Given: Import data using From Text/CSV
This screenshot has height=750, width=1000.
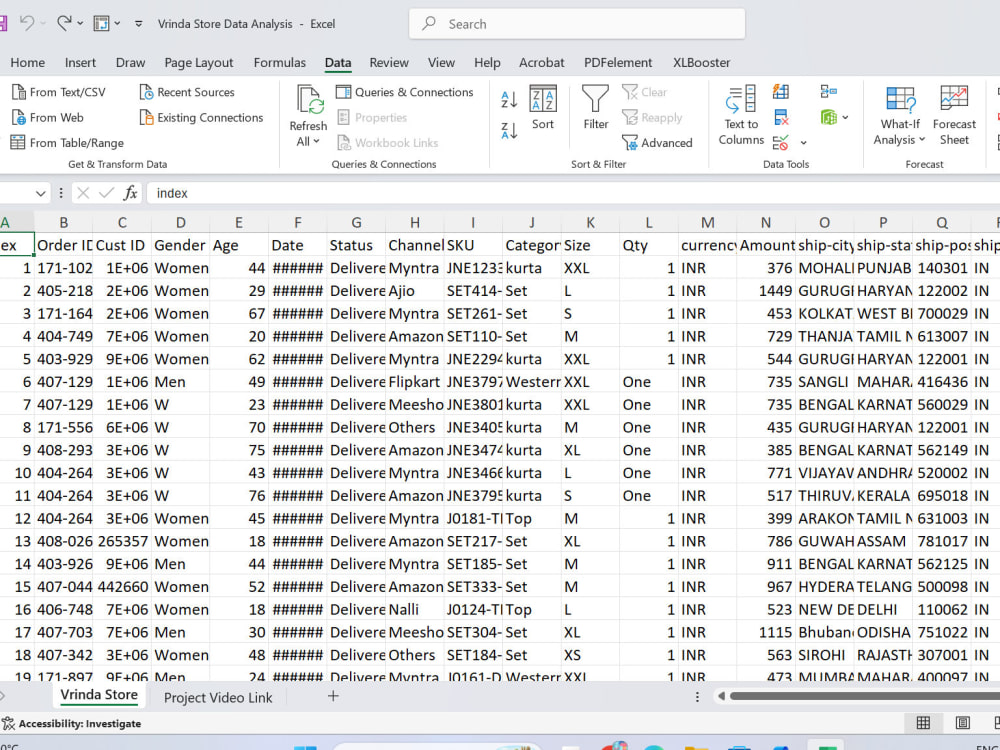Looking at the screenshot, I should 59,92.
